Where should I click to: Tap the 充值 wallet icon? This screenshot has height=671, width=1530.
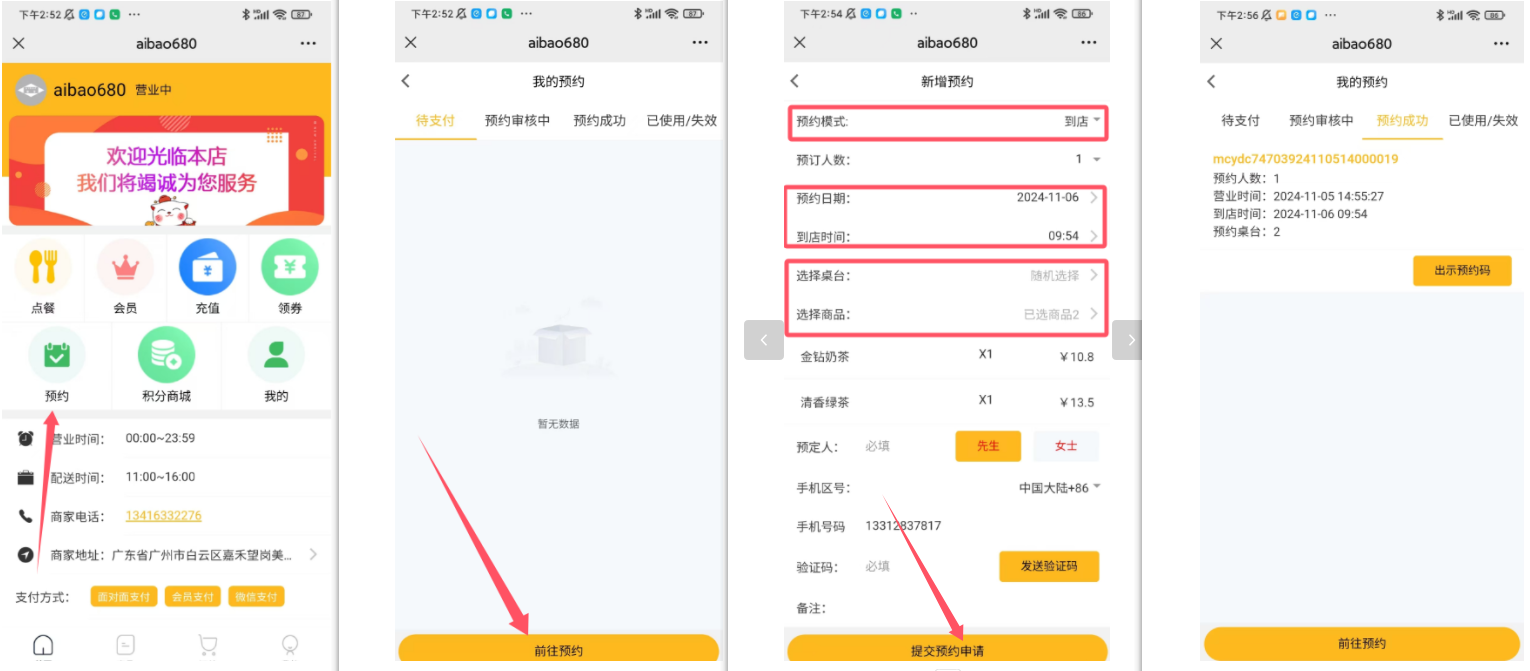tap(207, 267)
